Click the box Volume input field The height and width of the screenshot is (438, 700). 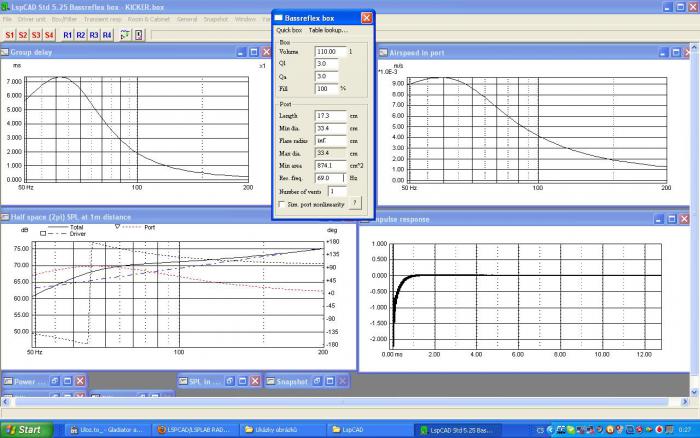tap(330, 52)
